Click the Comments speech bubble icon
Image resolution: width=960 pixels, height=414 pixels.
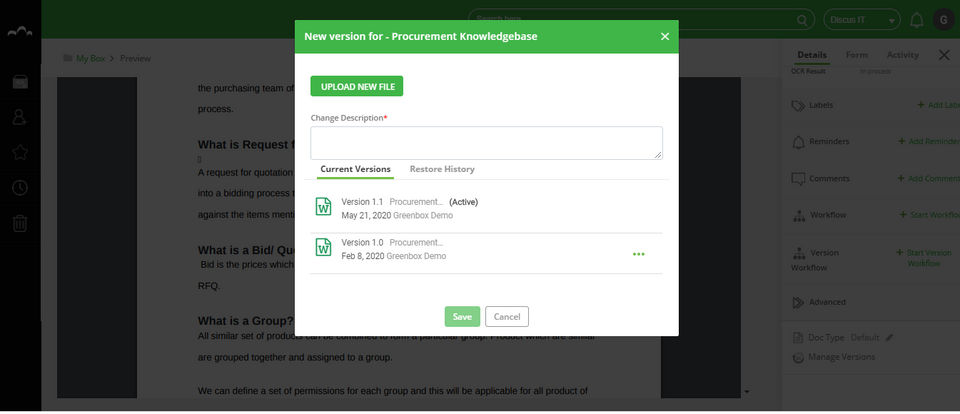point(798,179)
